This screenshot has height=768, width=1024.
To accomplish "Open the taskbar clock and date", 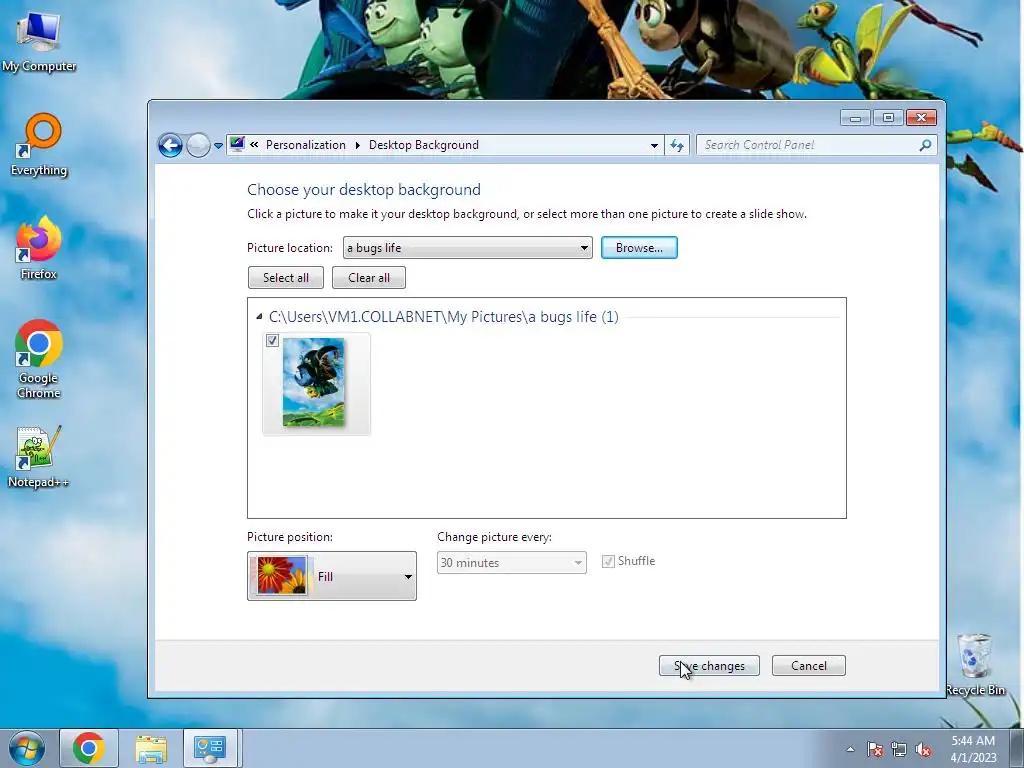I will (x=973, y=748).
